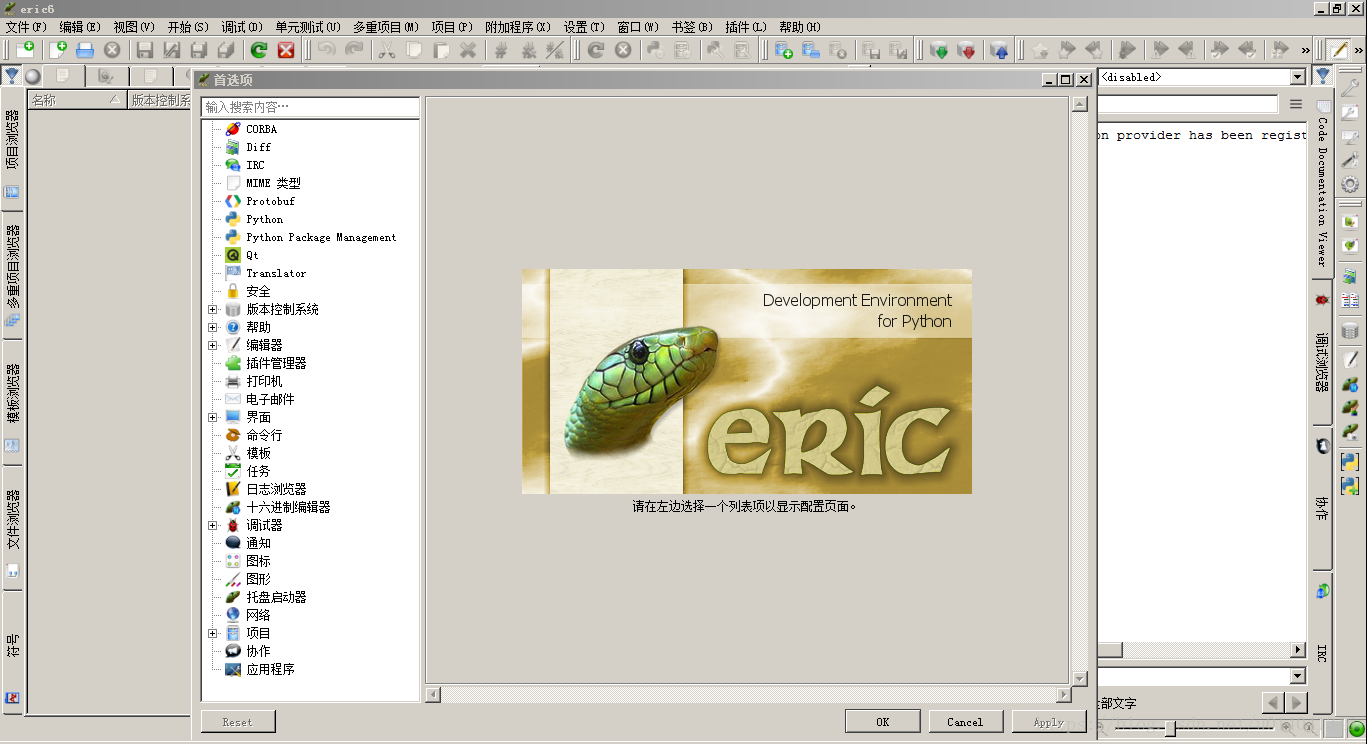Viewport: 1367px width, 744px height.
Task: Click the Open file printer-like blue icon
Action: click(86, 49)
